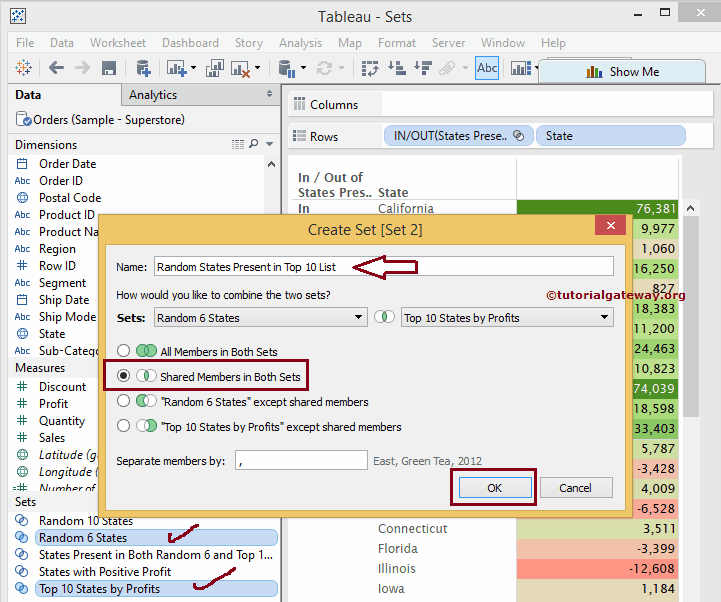
Task: Select All Members in Both Sets option
Action: click(124, 352)
